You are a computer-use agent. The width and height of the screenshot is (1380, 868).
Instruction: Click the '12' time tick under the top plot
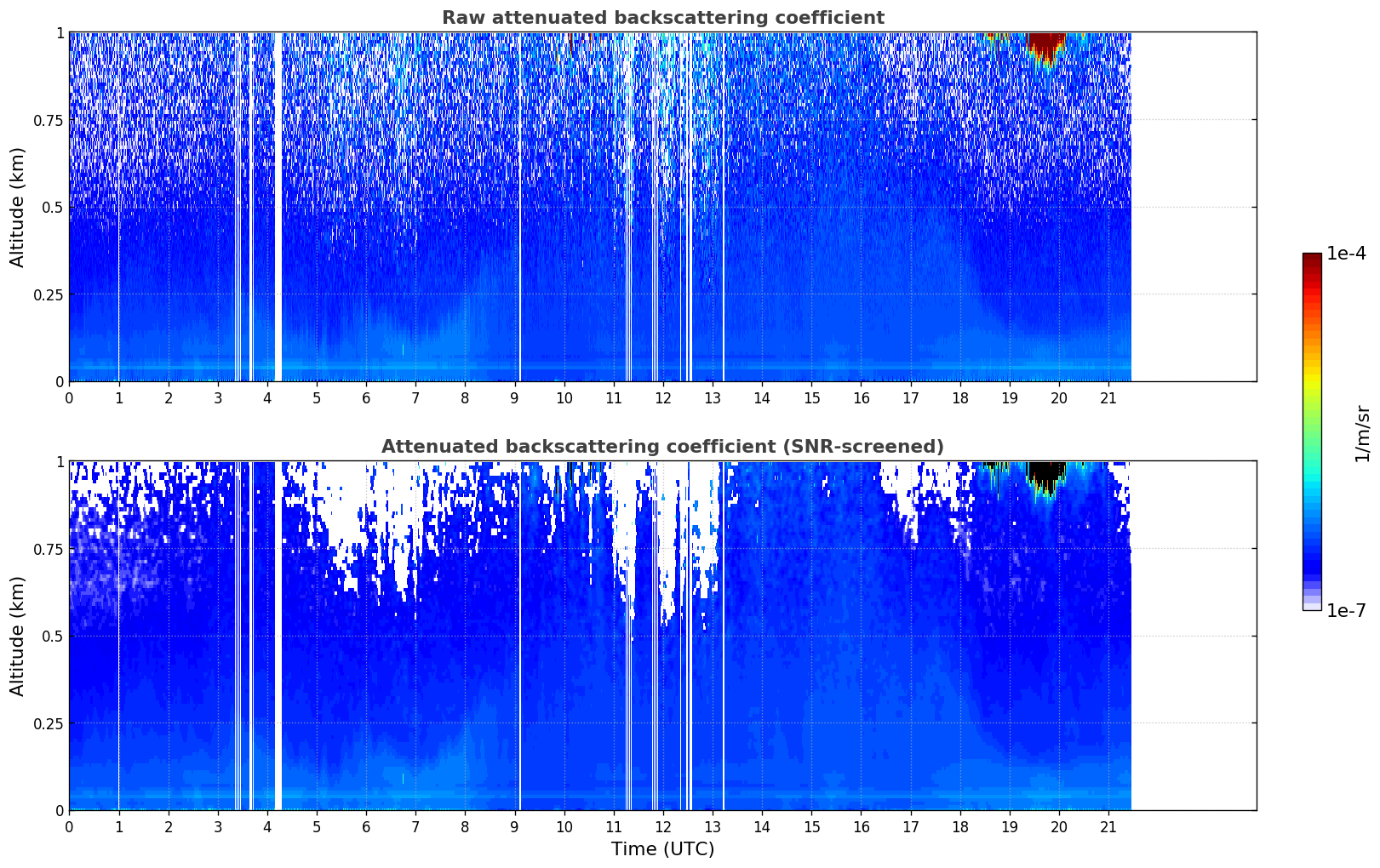click(663, 397)
